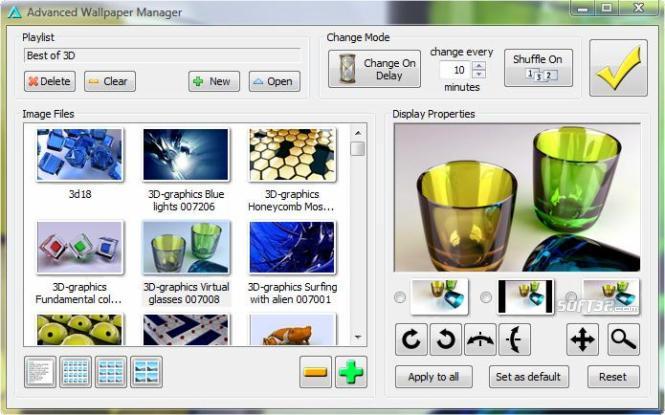Select the Virtual glasses 007008 thumbnail

(186, 248)
